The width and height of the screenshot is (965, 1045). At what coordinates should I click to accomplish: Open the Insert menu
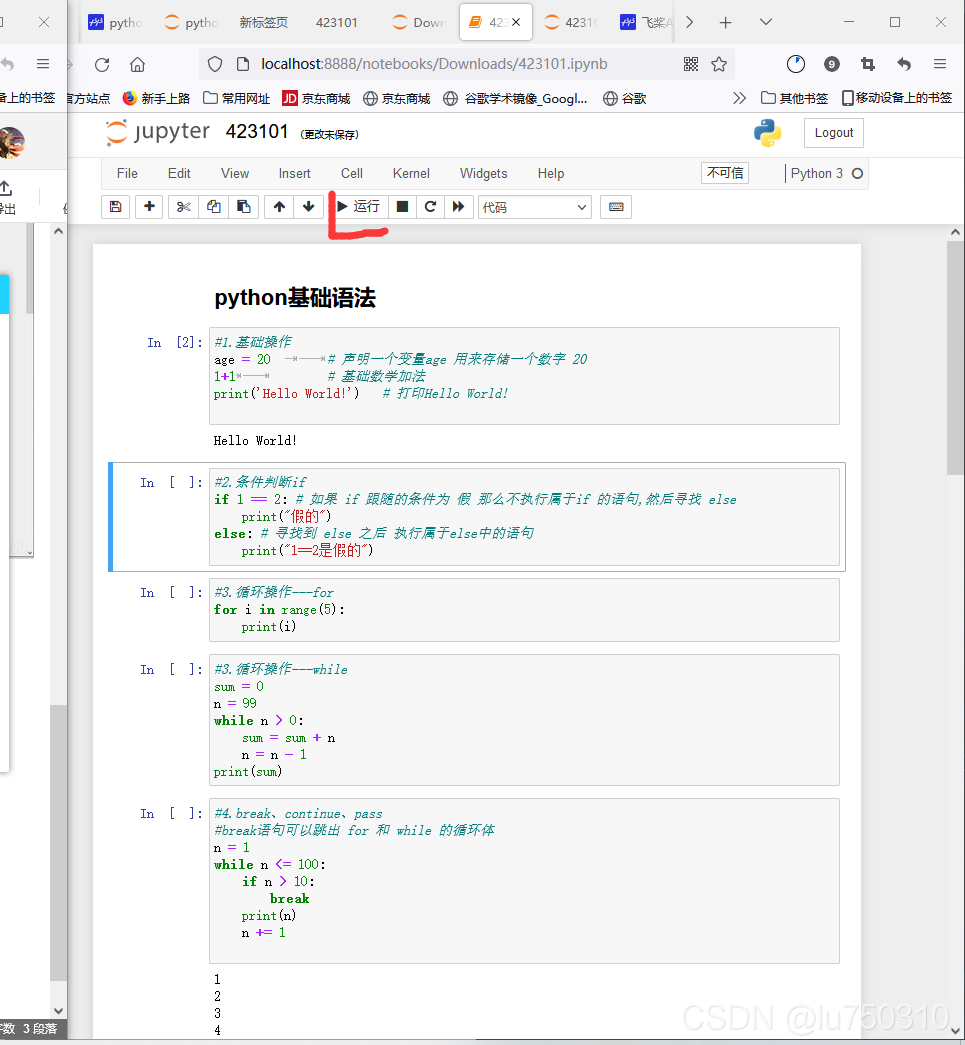pos(295,173)
